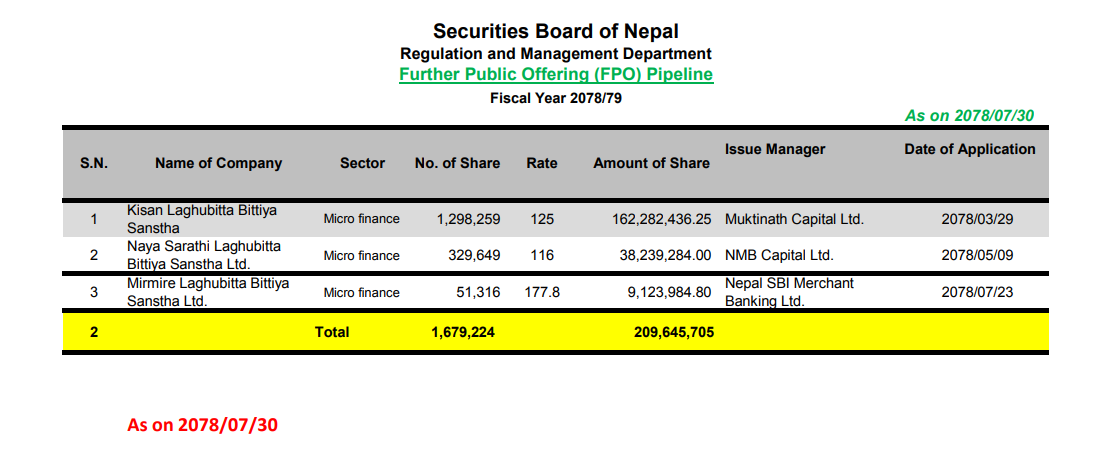The image size is (1106, 459).
Task: Select Kisan Laghubitta Bittiya Sanstha company cell
Action: (202, 218)
